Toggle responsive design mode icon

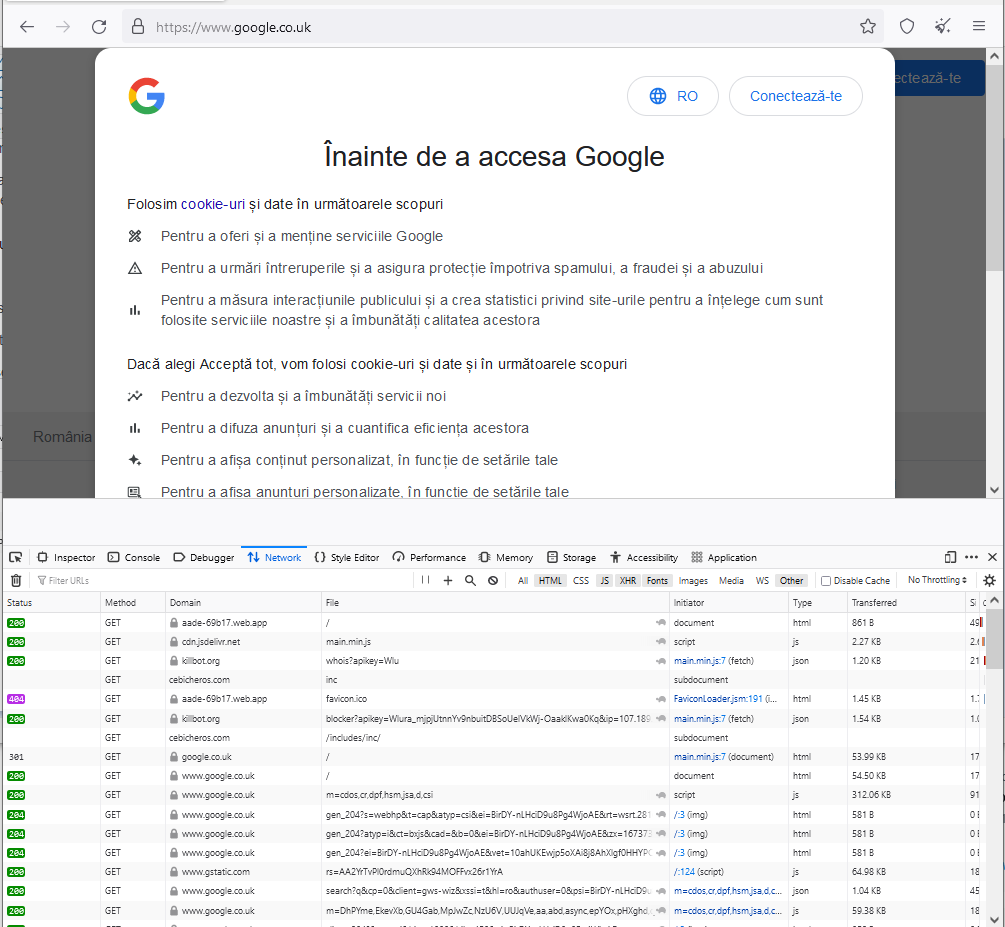[x=950, y=557]
